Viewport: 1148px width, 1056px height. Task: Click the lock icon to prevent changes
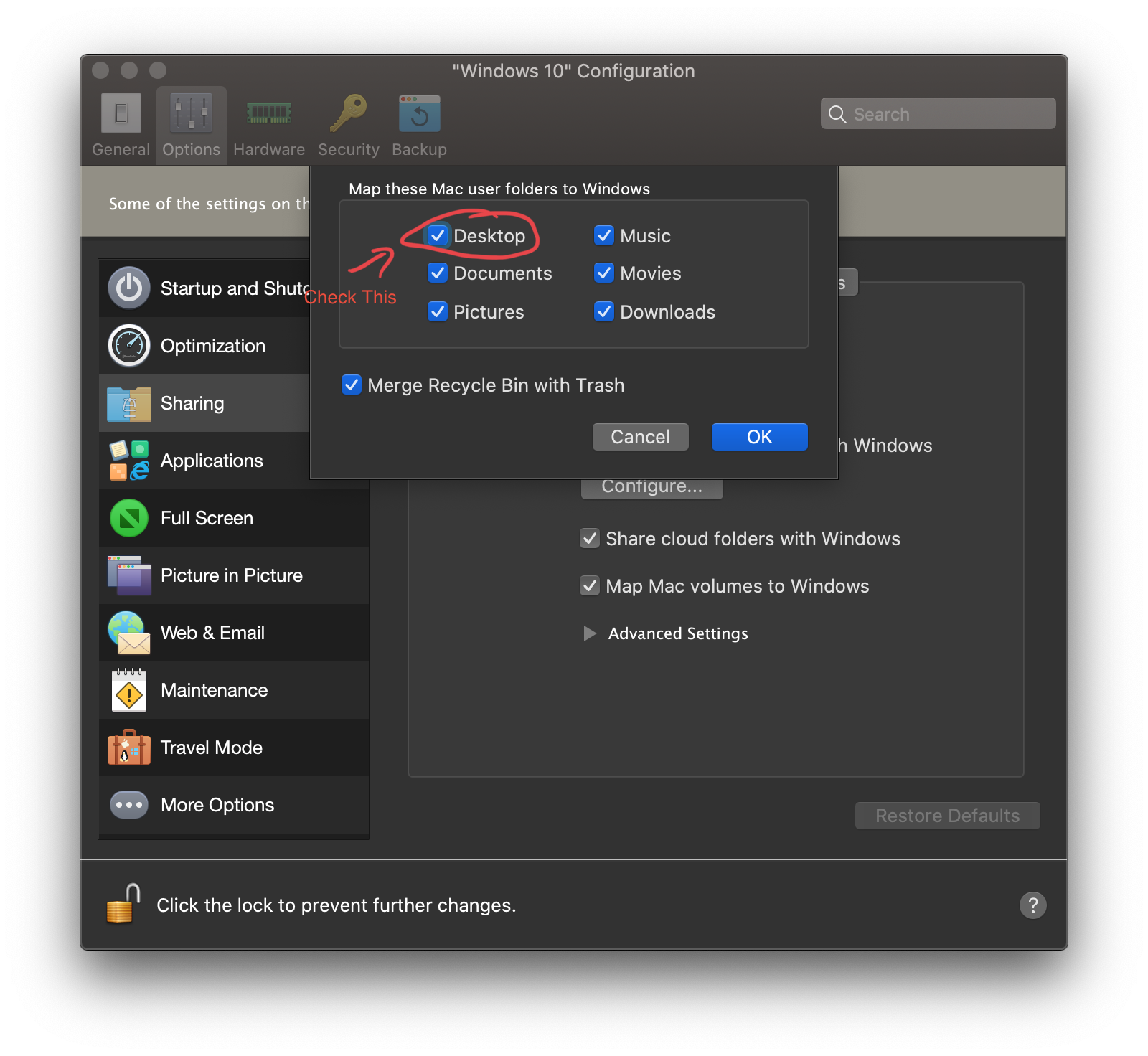[x=123, y=904]
